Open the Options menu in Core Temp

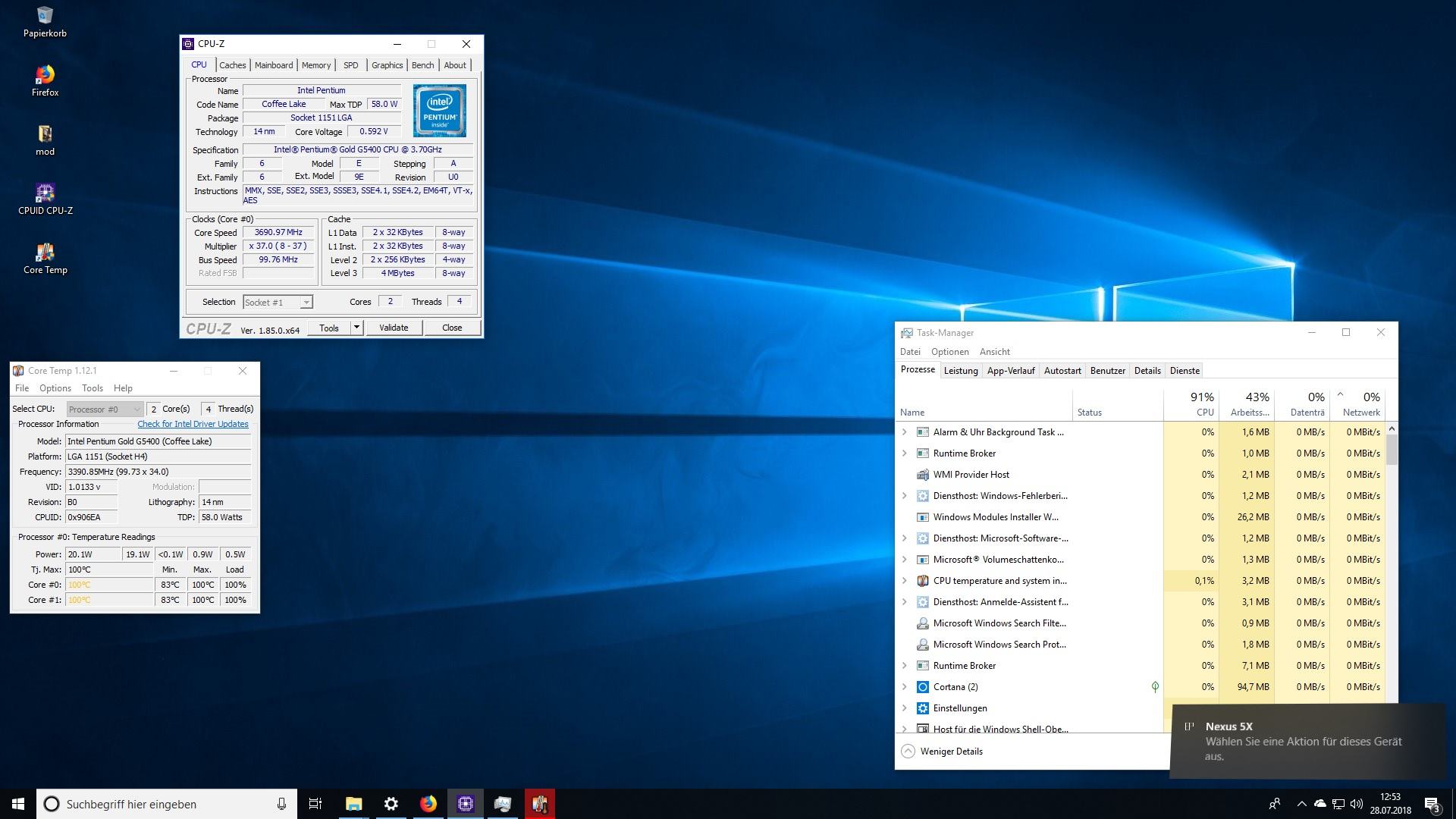click(x=55, y=388)
